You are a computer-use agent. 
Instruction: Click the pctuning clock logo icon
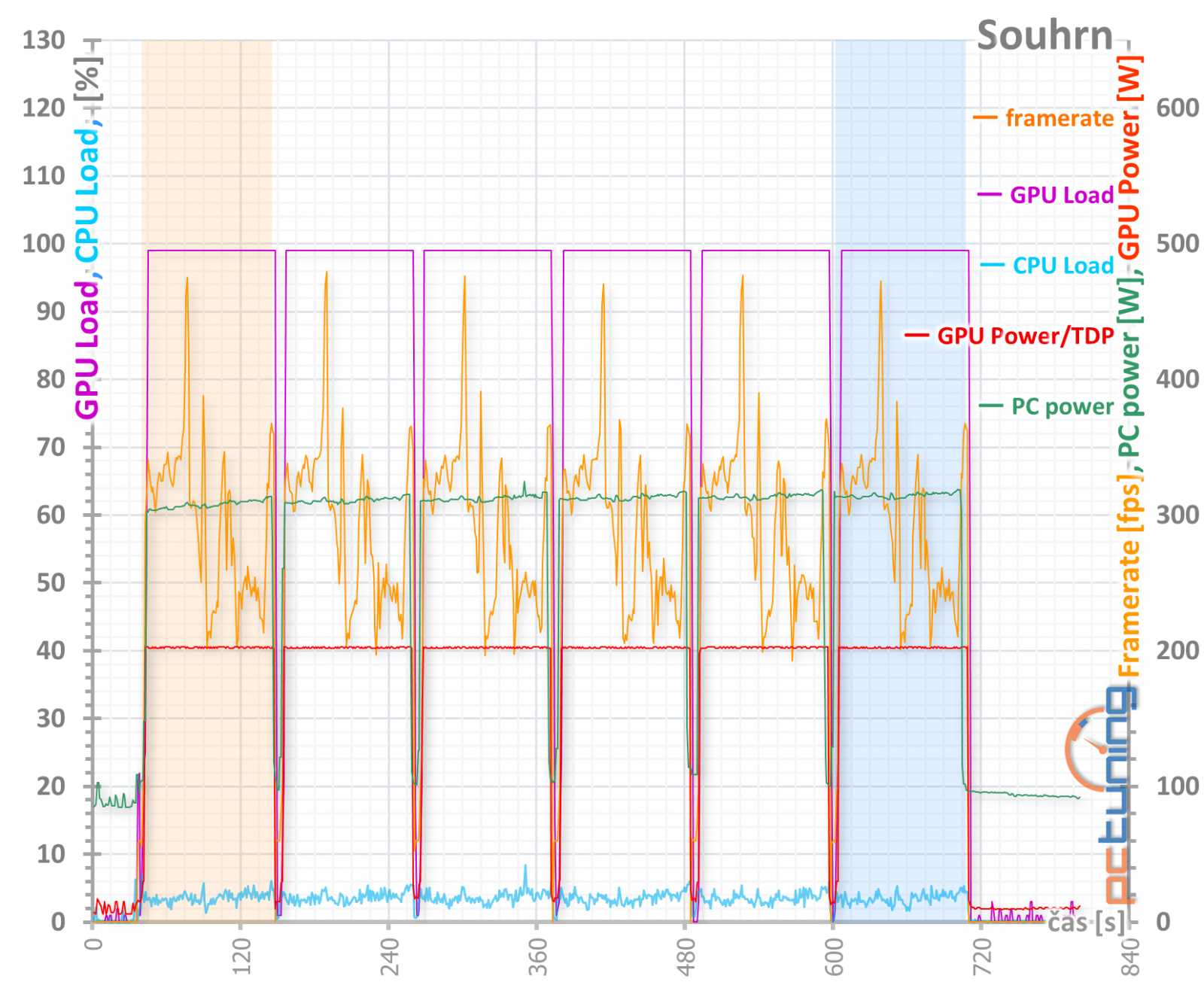[1087, 748]
